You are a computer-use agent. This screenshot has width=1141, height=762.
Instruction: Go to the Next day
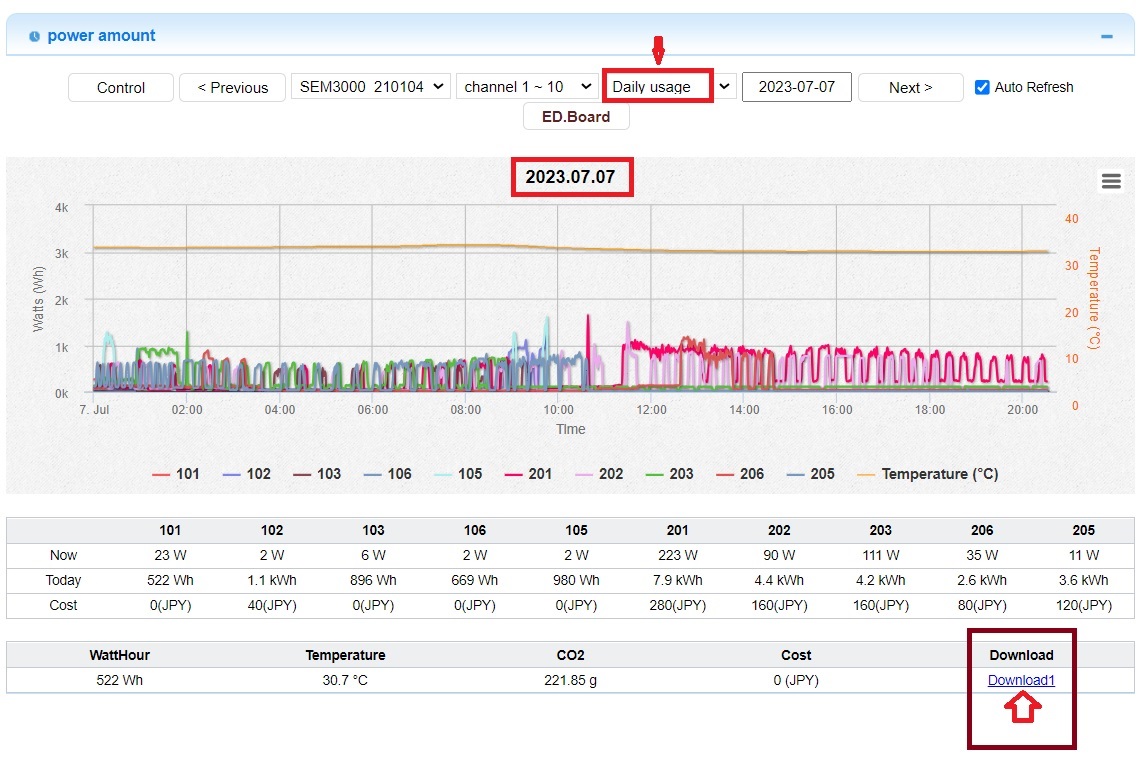pos(910,87)
